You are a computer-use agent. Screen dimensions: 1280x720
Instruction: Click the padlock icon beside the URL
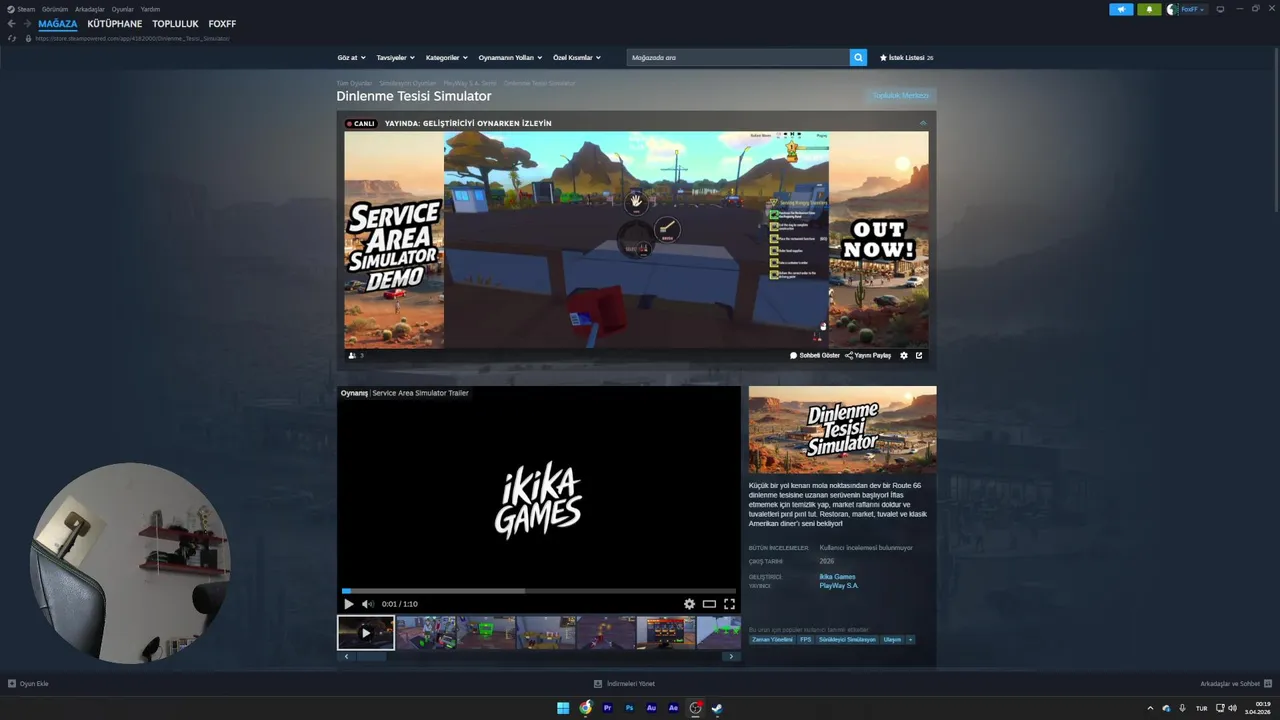[x=28, y=38]
